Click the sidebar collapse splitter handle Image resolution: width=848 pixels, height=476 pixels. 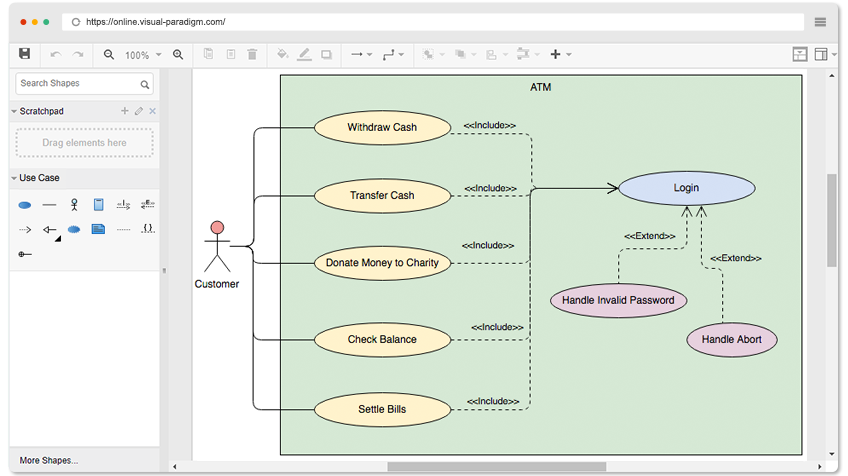[x=164, y=270]
